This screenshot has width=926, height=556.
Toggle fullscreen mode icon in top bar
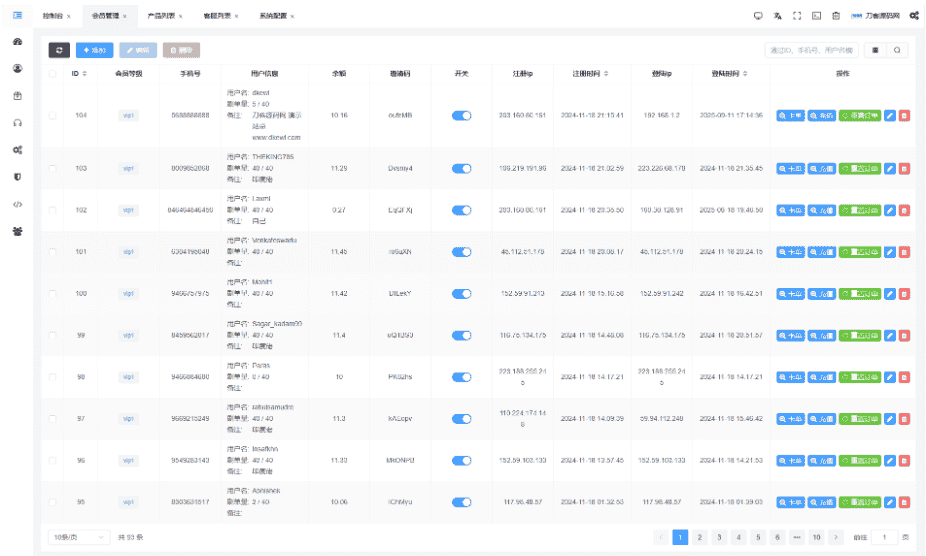click(x=797, y=16)
